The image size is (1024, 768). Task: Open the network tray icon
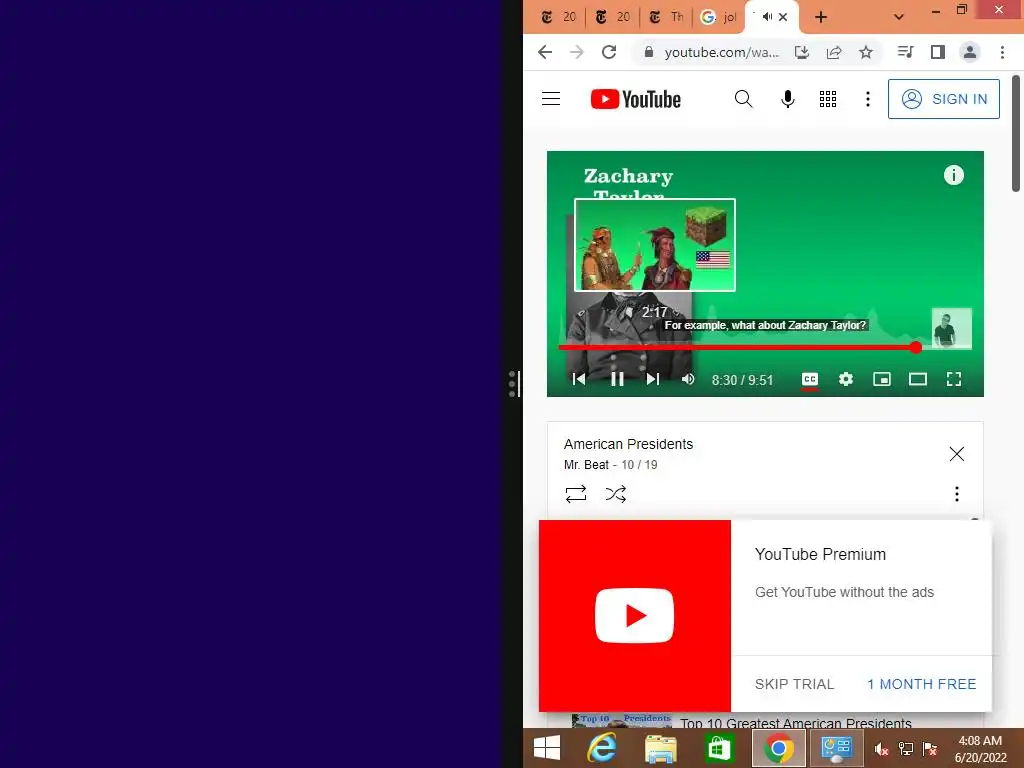[x=906, y=750]
